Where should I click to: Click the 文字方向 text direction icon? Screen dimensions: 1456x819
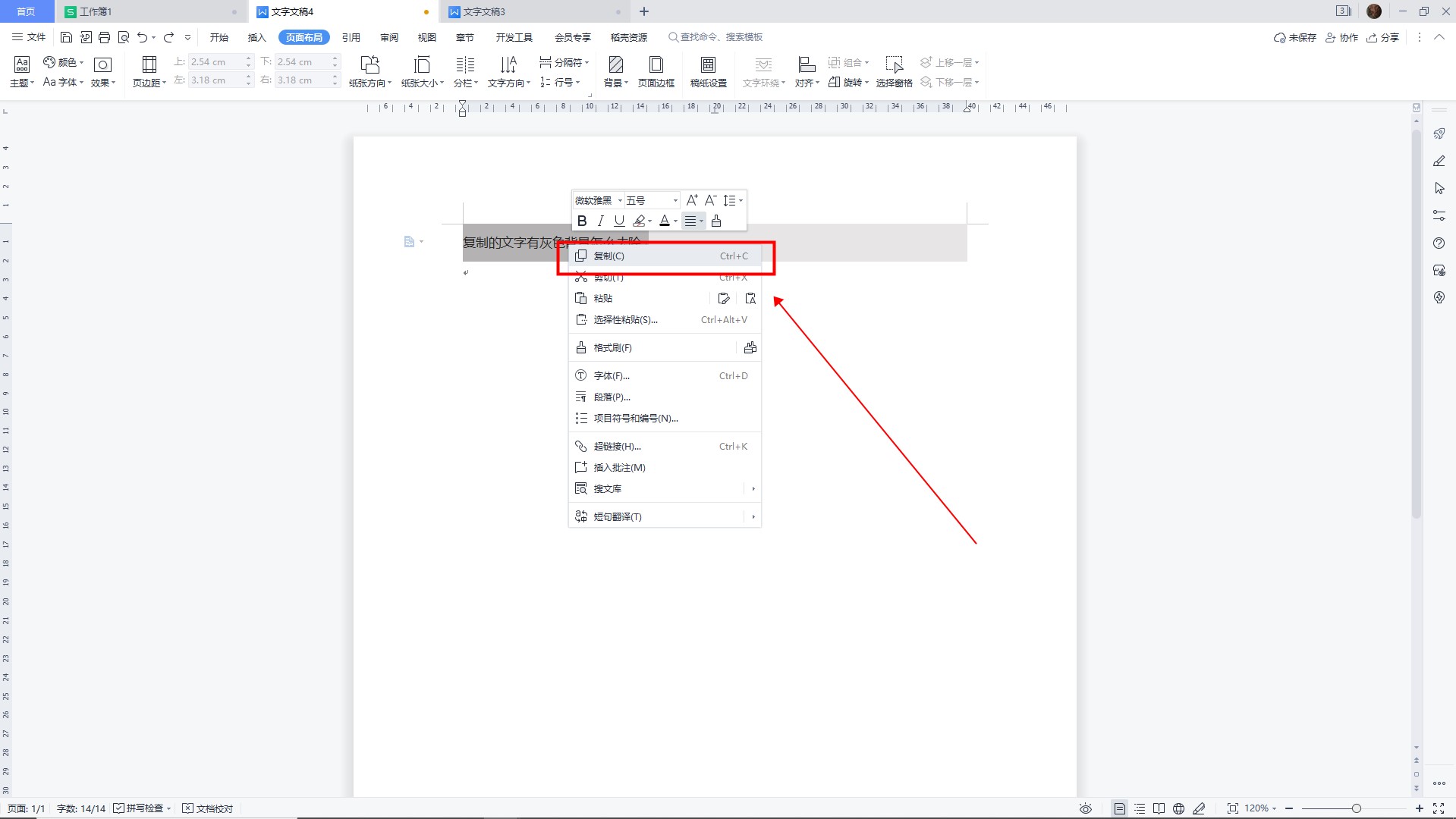tap(508, 64)
